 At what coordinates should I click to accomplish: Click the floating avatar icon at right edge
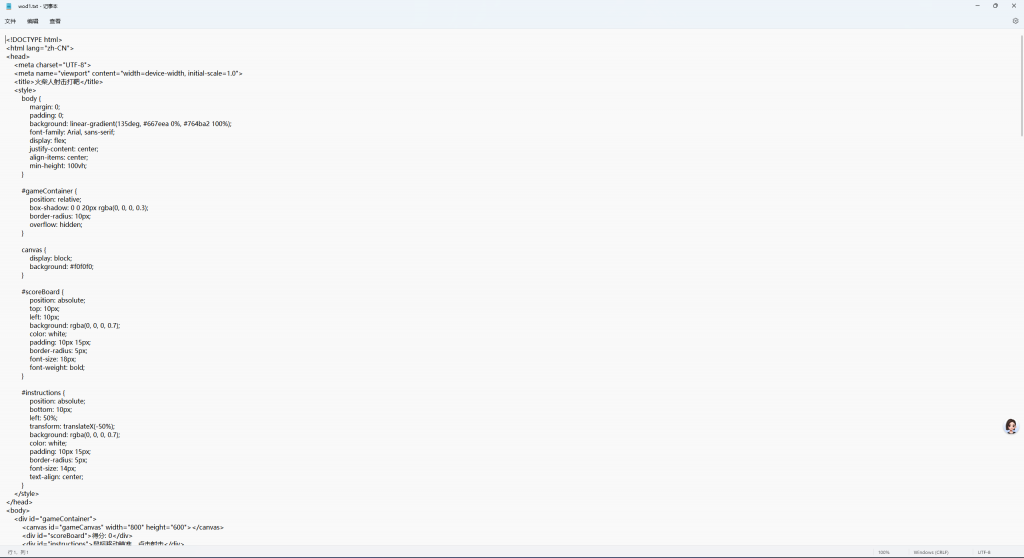(1011, 427)
